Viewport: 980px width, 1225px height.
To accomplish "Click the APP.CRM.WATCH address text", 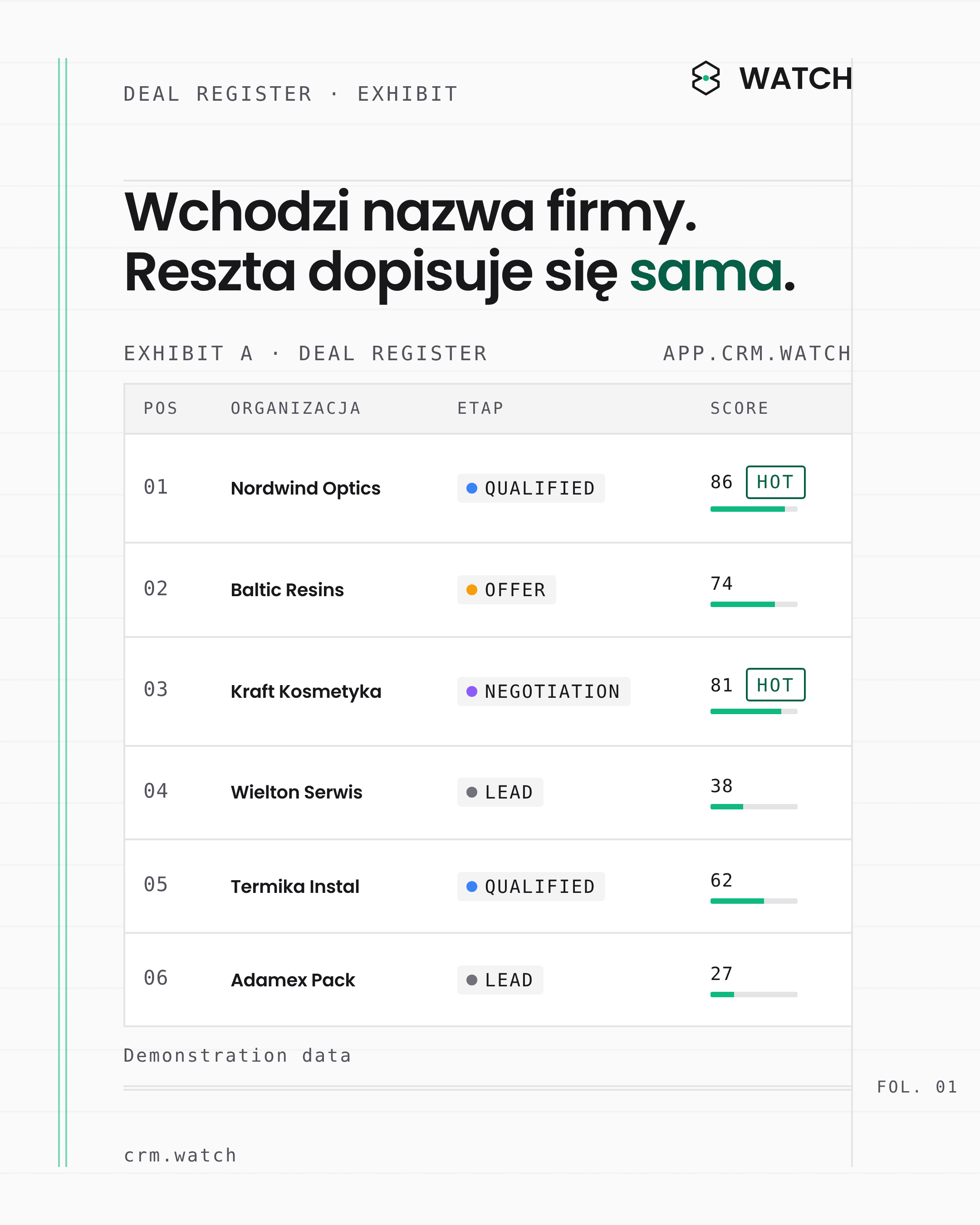I will click(x=757, y=353).
